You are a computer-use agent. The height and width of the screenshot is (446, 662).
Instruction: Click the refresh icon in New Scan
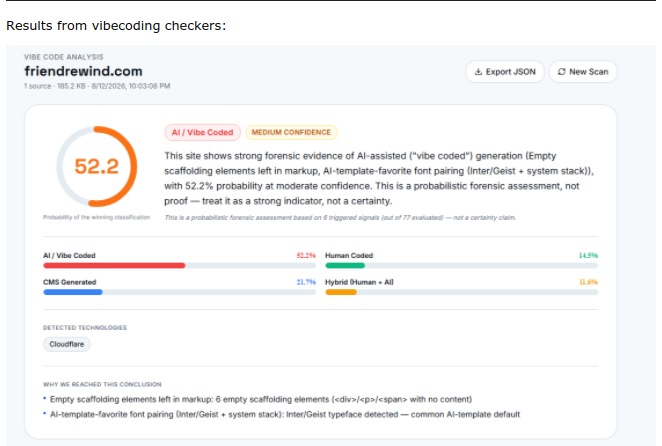[x=562, y=72]
